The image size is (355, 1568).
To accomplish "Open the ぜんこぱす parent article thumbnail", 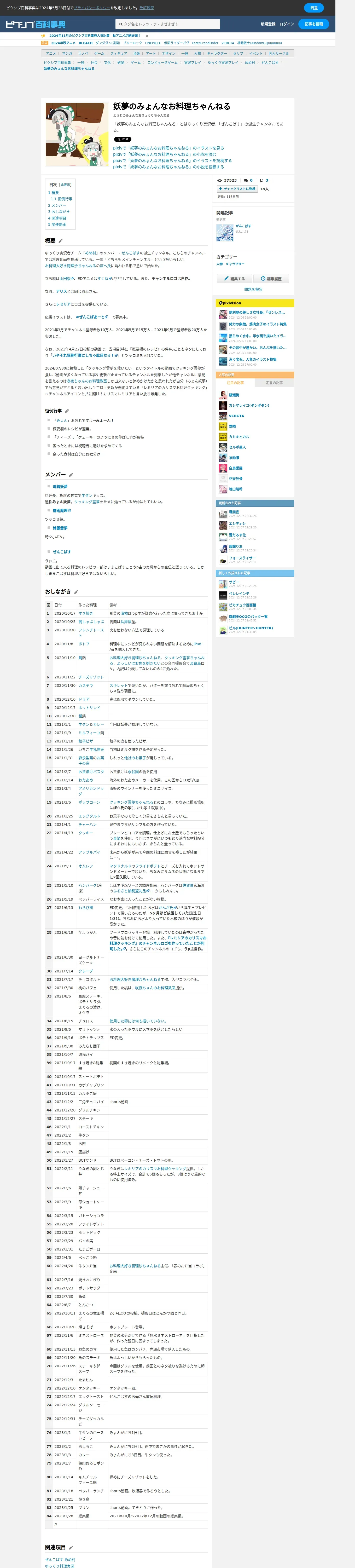I will click(x=225, y=233).
